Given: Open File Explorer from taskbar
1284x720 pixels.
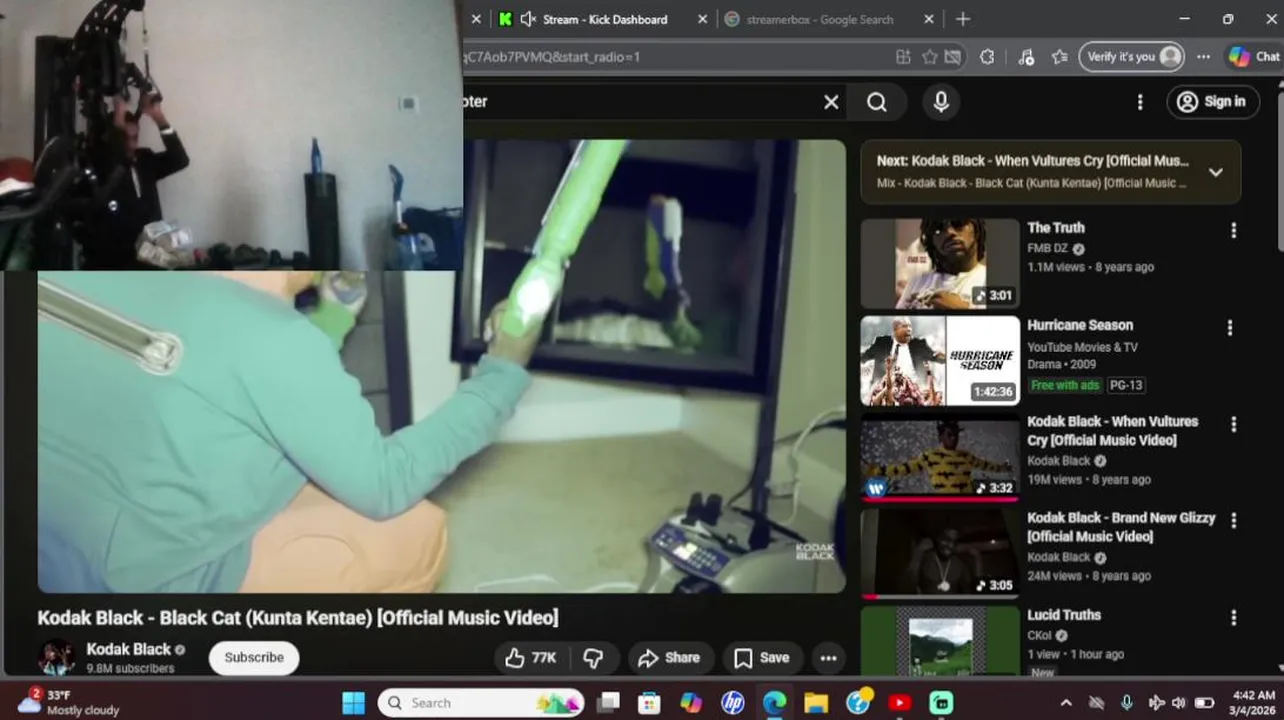Looking at the screenshot, I should [816, 703].
